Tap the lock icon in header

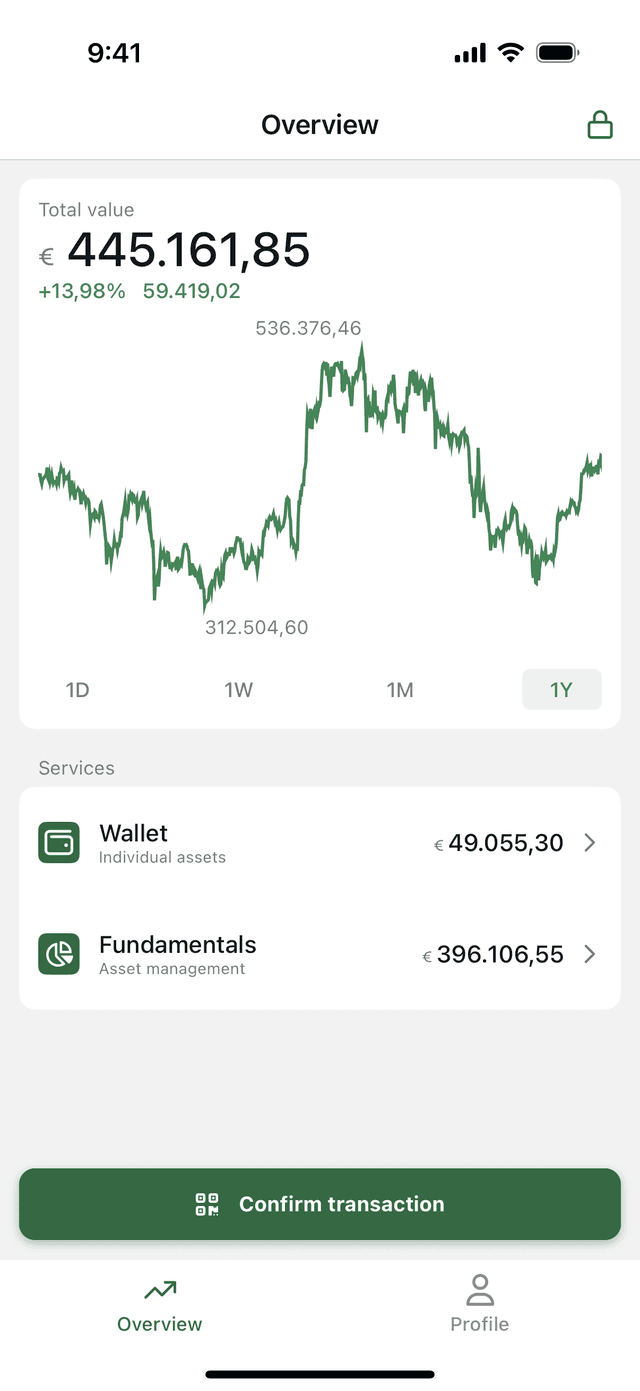[599, 125]
